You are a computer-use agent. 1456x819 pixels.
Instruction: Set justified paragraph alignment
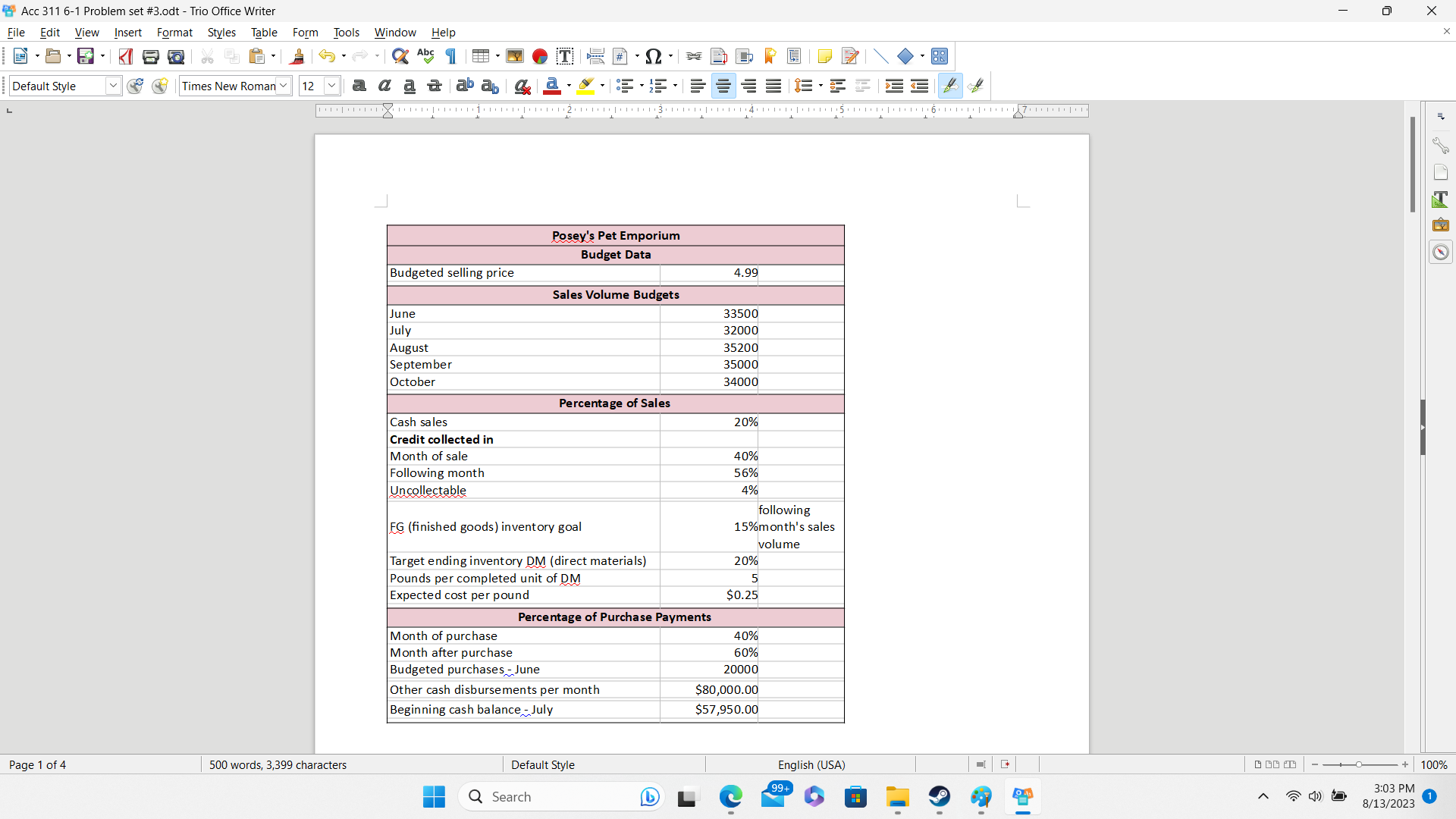tap(773, 86)
